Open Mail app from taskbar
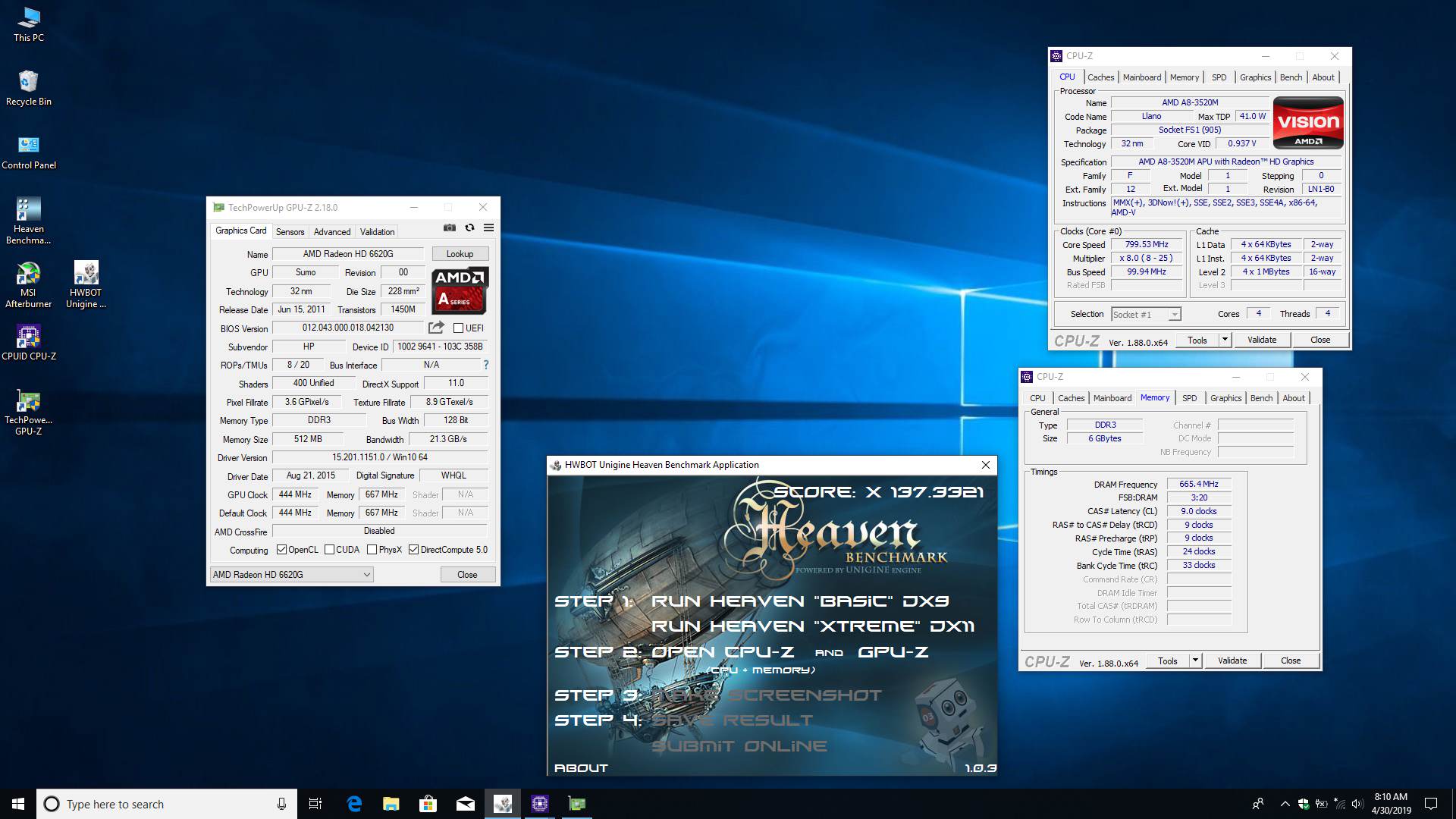This screenshot has height=819, width=1456. pos(465,804)
